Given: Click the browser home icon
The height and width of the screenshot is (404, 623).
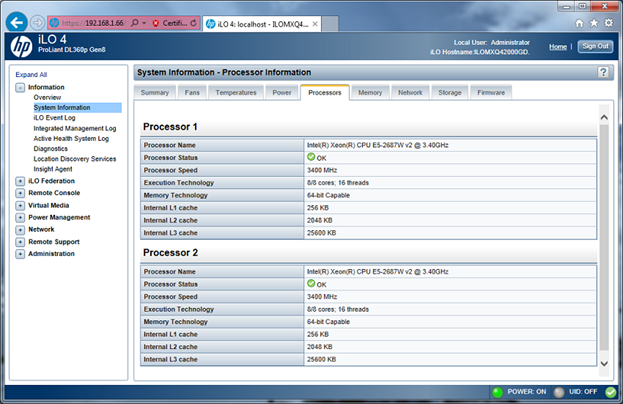Looking at the screenshot, I should (x=579, y=23).
